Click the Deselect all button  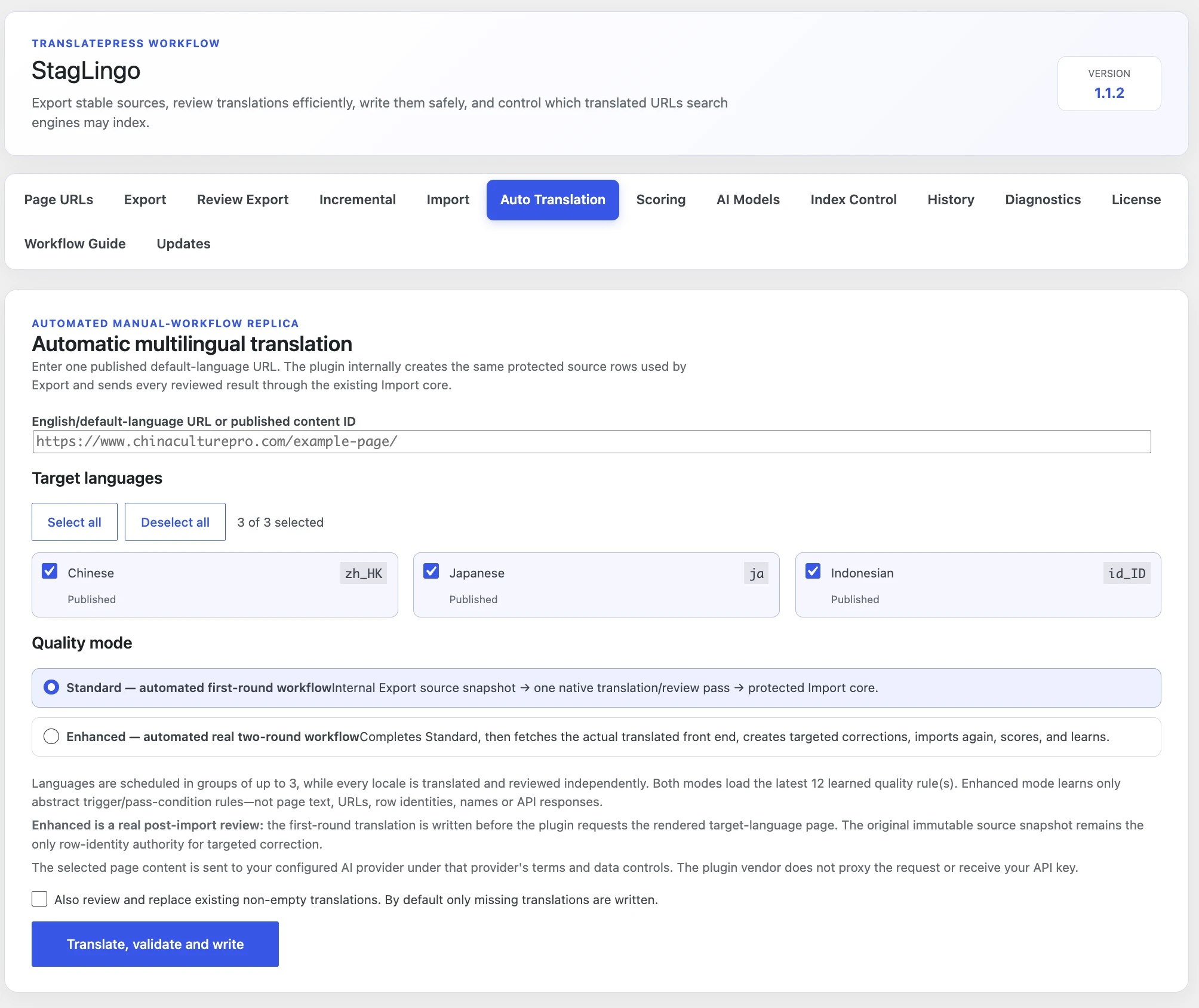[175, 522]
